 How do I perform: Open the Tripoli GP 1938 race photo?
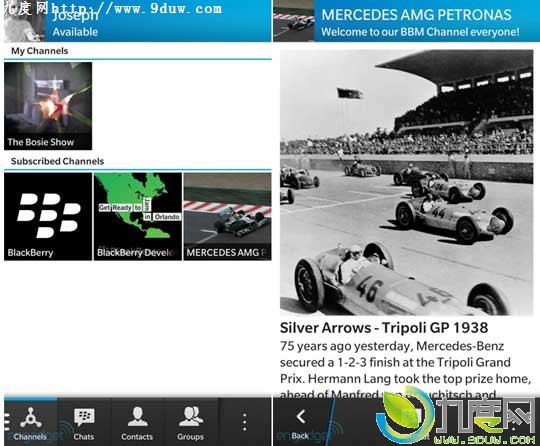click(406, 183)
